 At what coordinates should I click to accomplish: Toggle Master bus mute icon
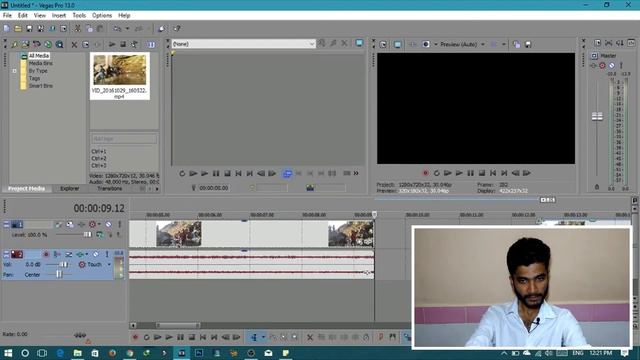(612, 65)
